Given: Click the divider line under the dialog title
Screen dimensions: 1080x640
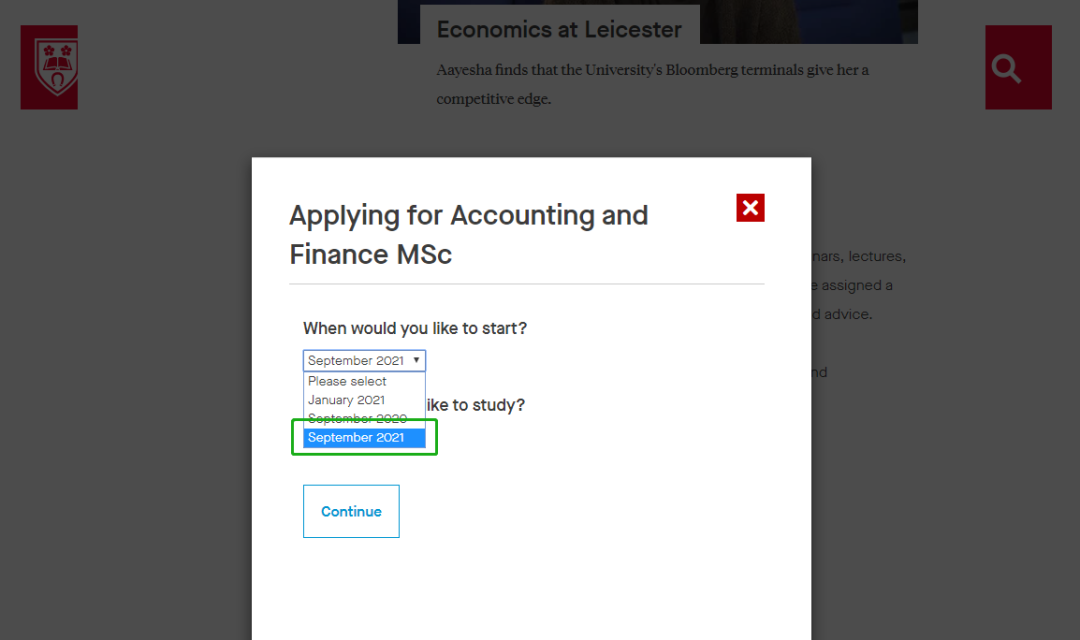Looking at the screenshot, I should (527, 284).
